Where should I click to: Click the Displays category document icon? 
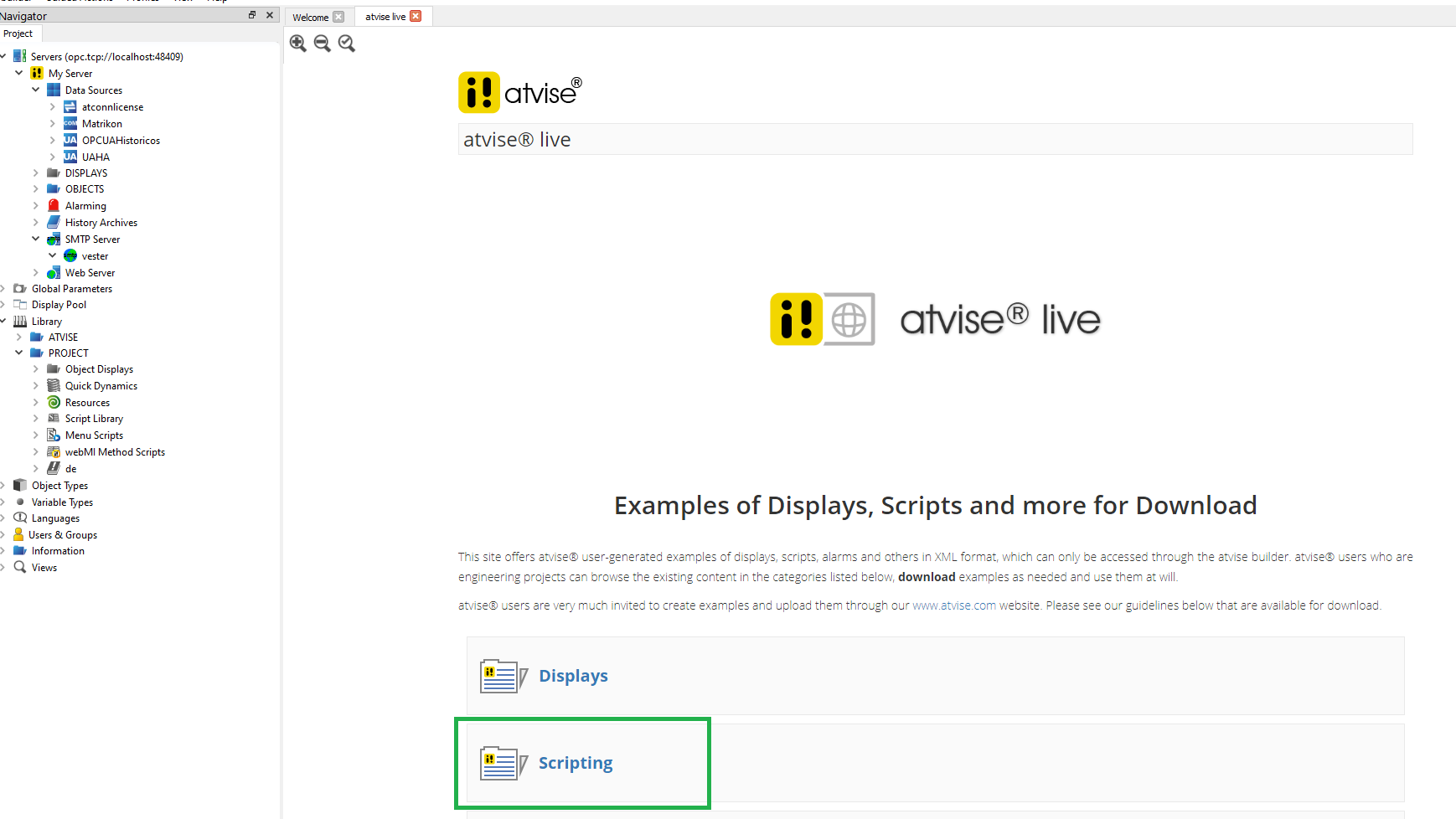coord(503,676)
